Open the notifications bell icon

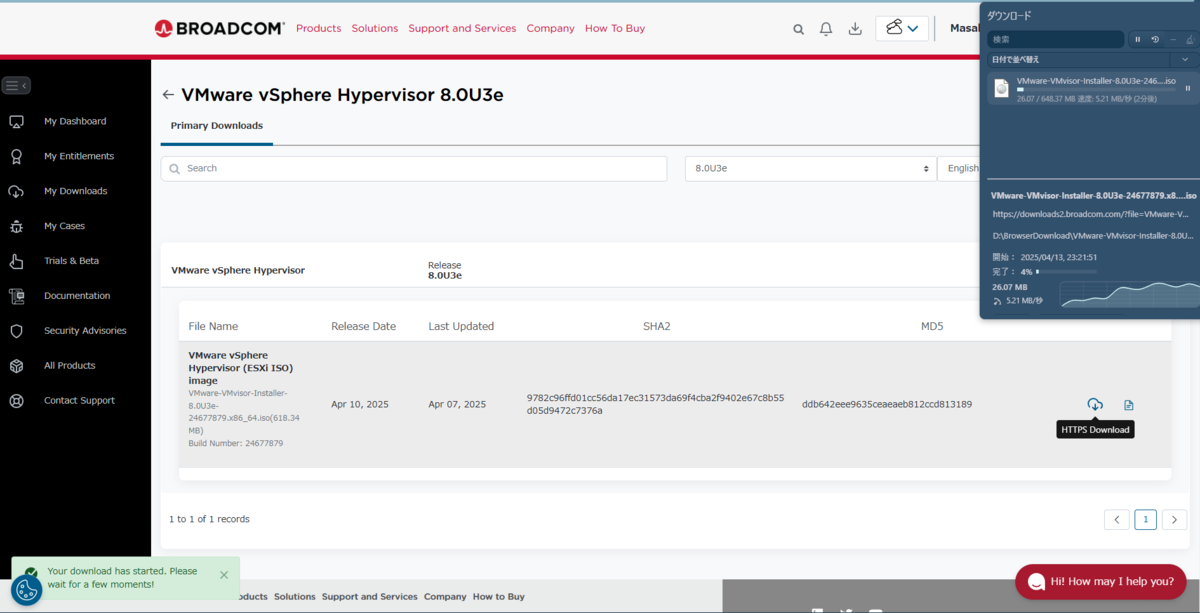tap(826, 29)
